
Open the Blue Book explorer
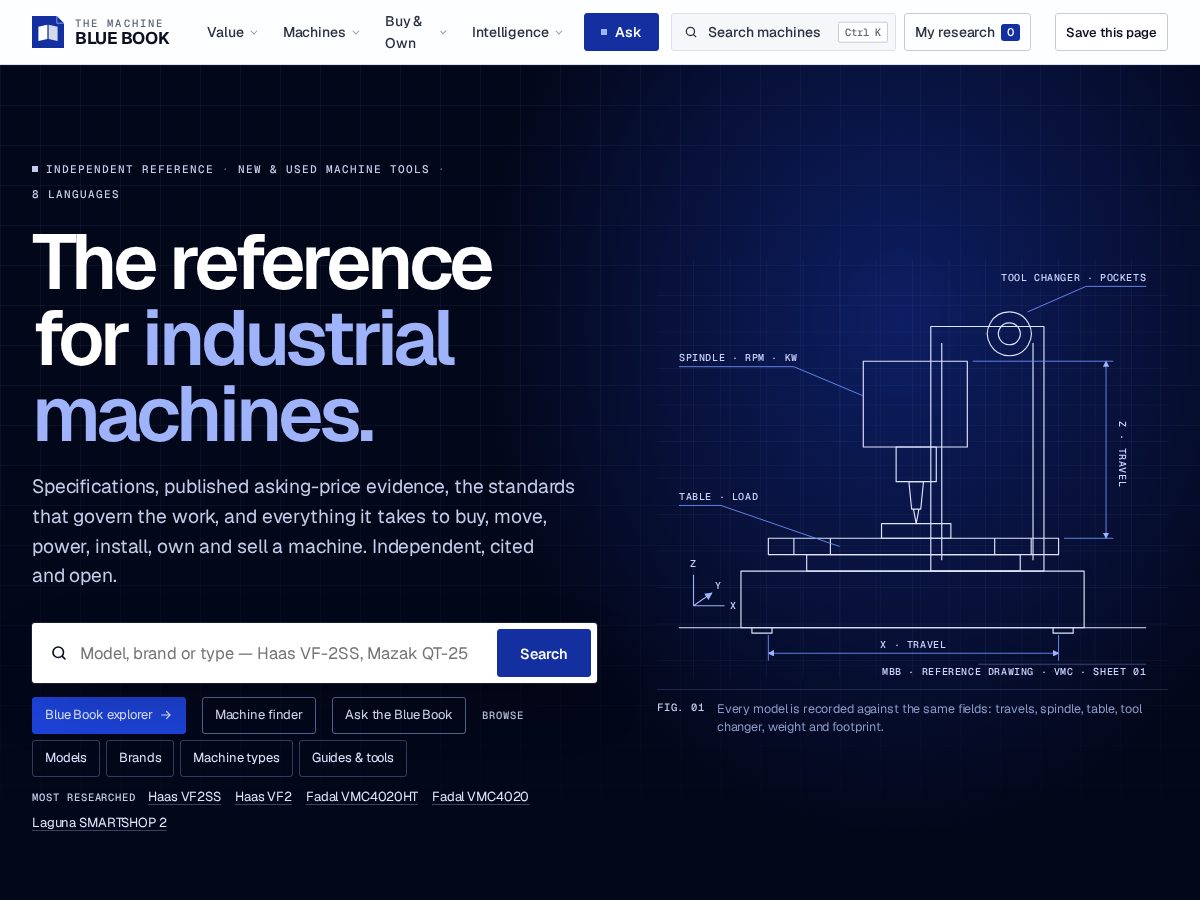(x=109, y=715)
